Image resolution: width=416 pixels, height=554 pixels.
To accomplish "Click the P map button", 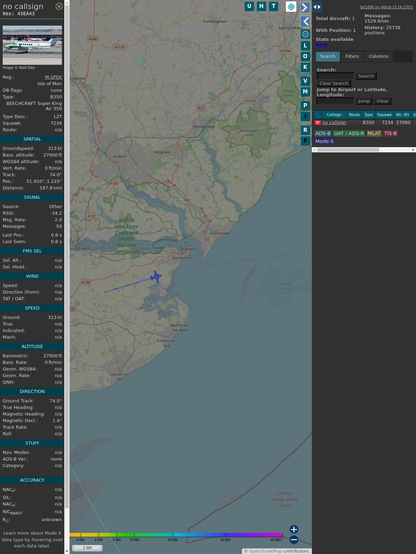I will click(x=305, y=105).
